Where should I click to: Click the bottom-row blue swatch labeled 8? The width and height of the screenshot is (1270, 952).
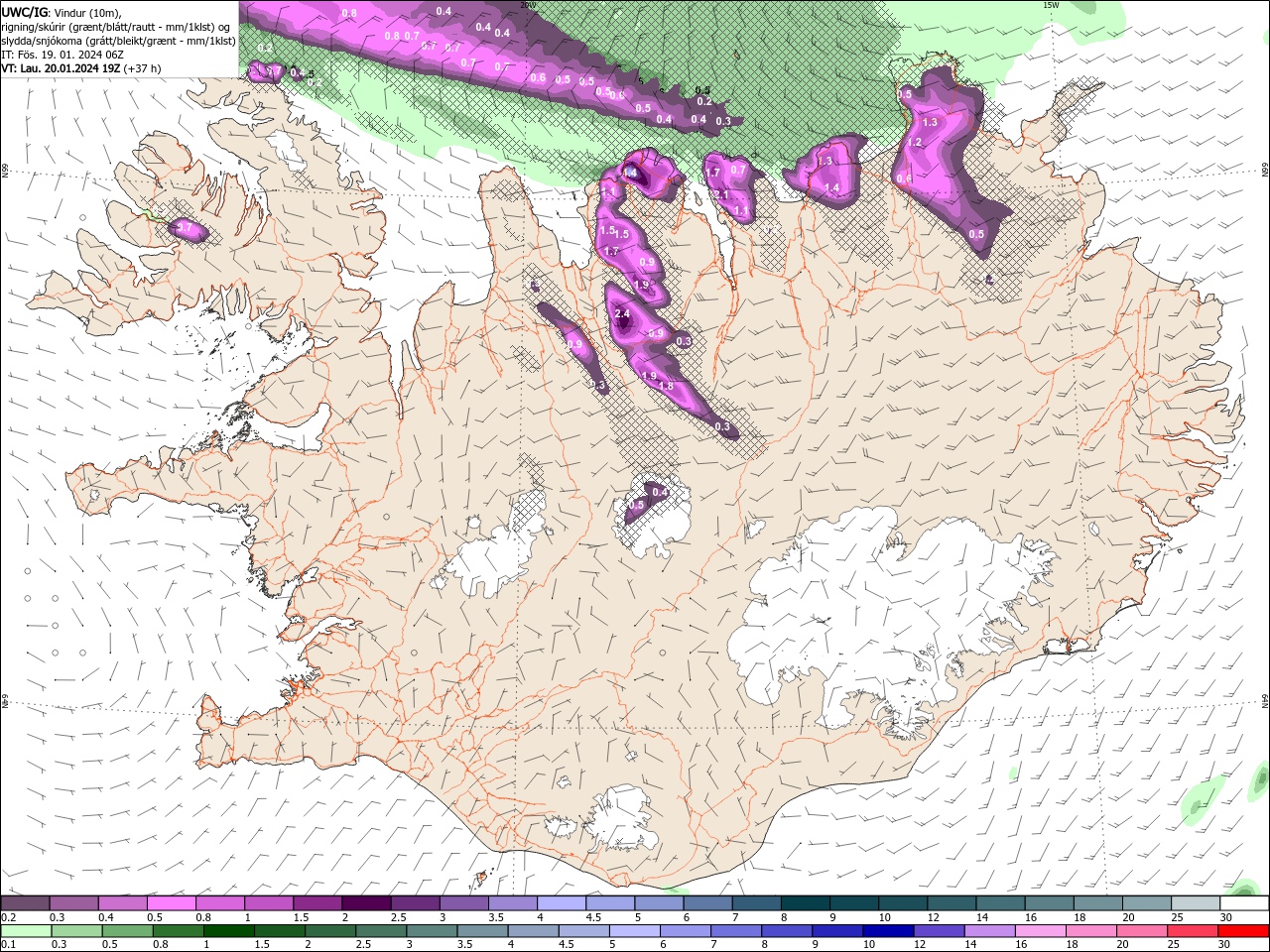786,931
